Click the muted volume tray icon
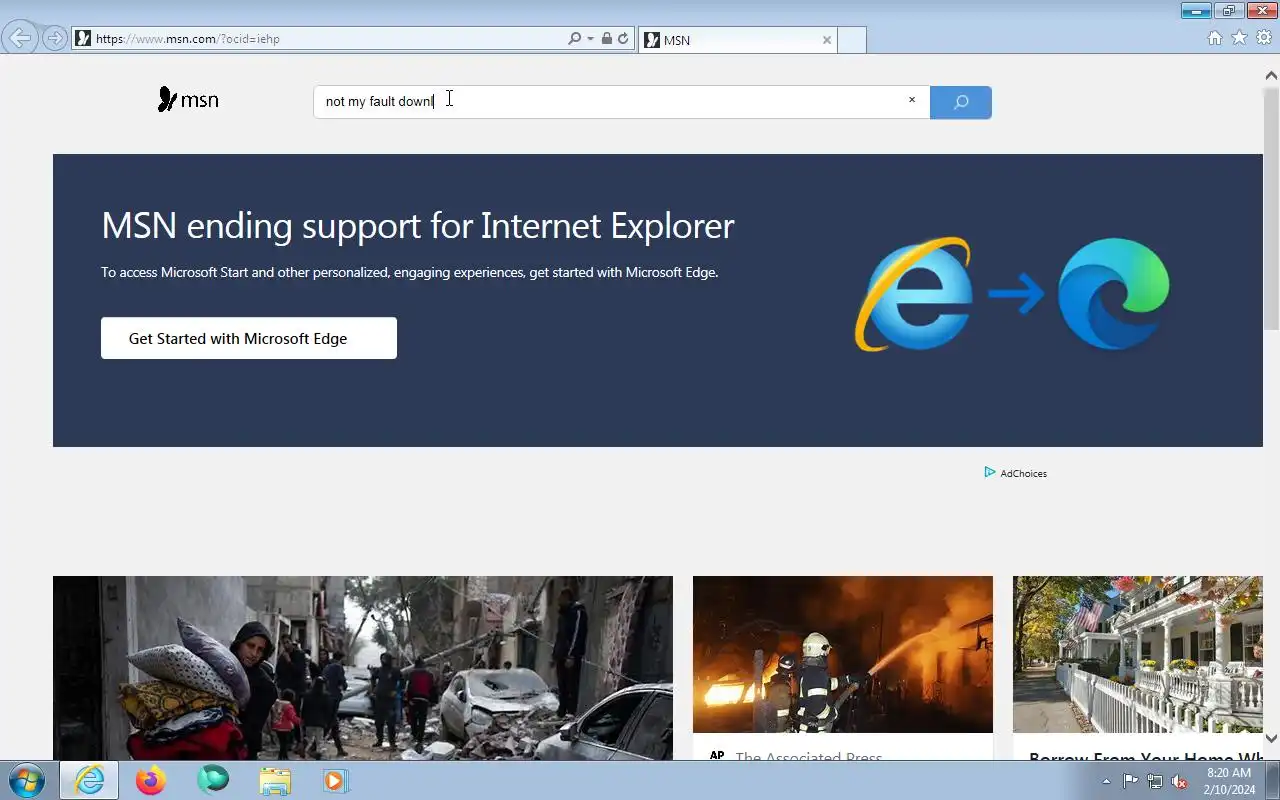The height and width of the screenshot is (800, 1280). [x=1180, y=781]
